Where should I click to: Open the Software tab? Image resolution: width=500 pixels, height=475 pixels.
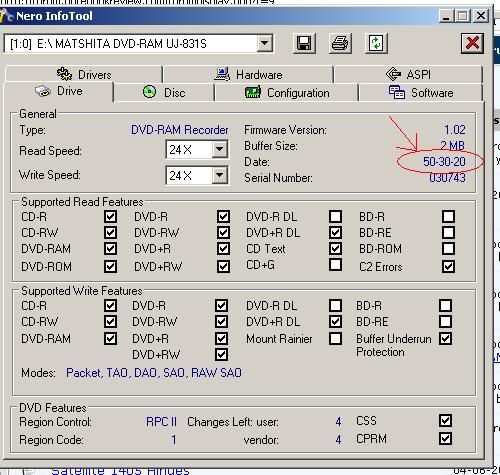(x=421, y=92)
